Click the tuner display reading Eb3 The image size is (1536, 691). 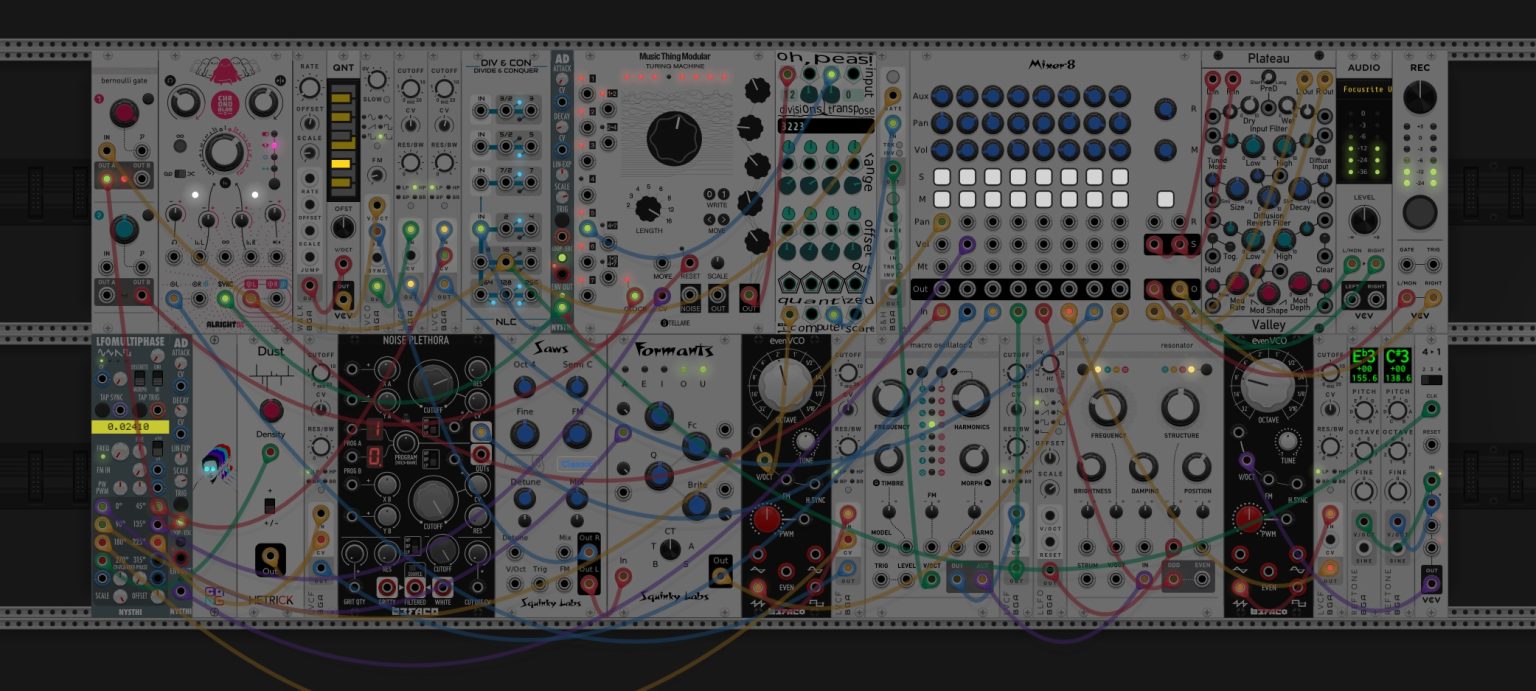click(x=1363, y=365)
